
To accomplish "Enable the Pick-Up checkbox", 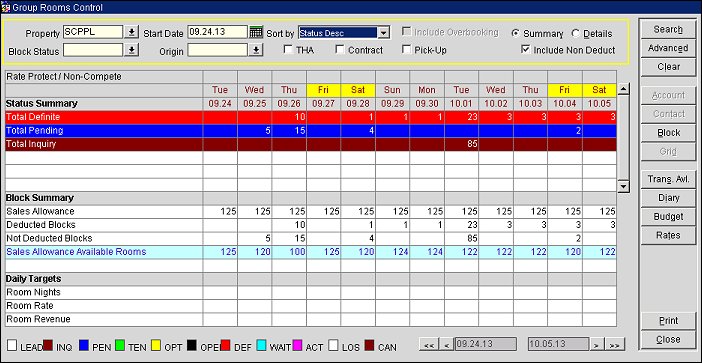I will pos(407,50).
